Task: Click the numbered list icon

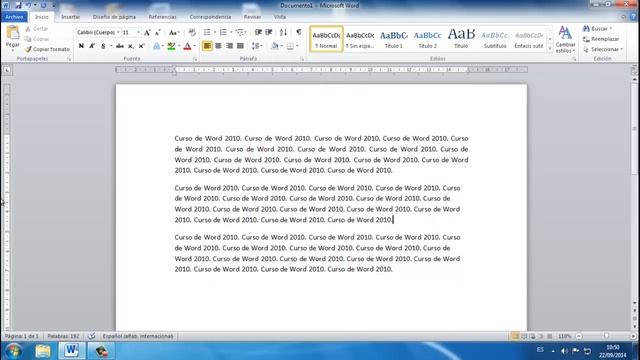Action: pyautogui.click(x=223, y=32)
